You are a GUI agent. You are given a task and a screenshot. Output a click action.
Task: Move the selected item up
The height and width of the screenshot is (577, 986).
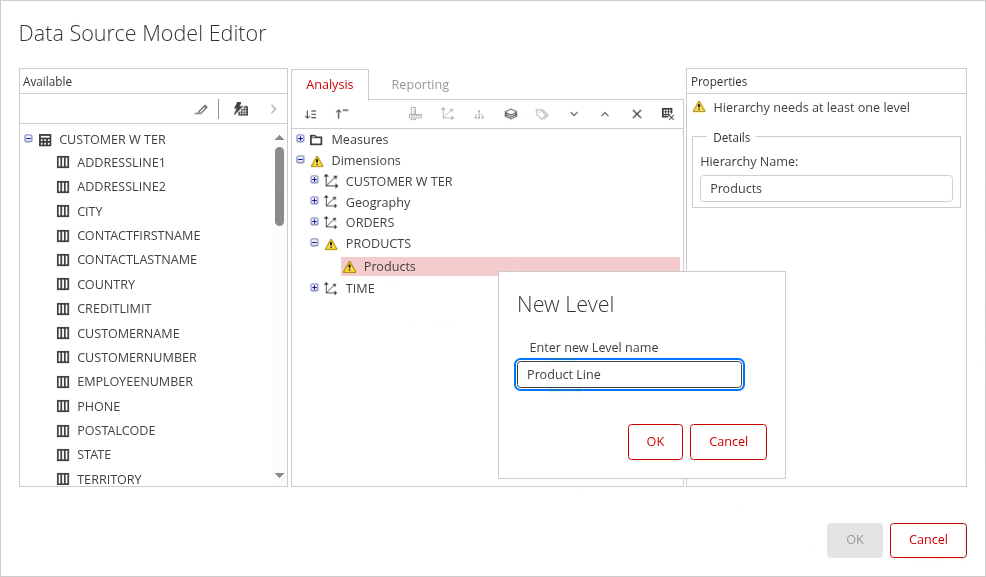tap(605, 114)
